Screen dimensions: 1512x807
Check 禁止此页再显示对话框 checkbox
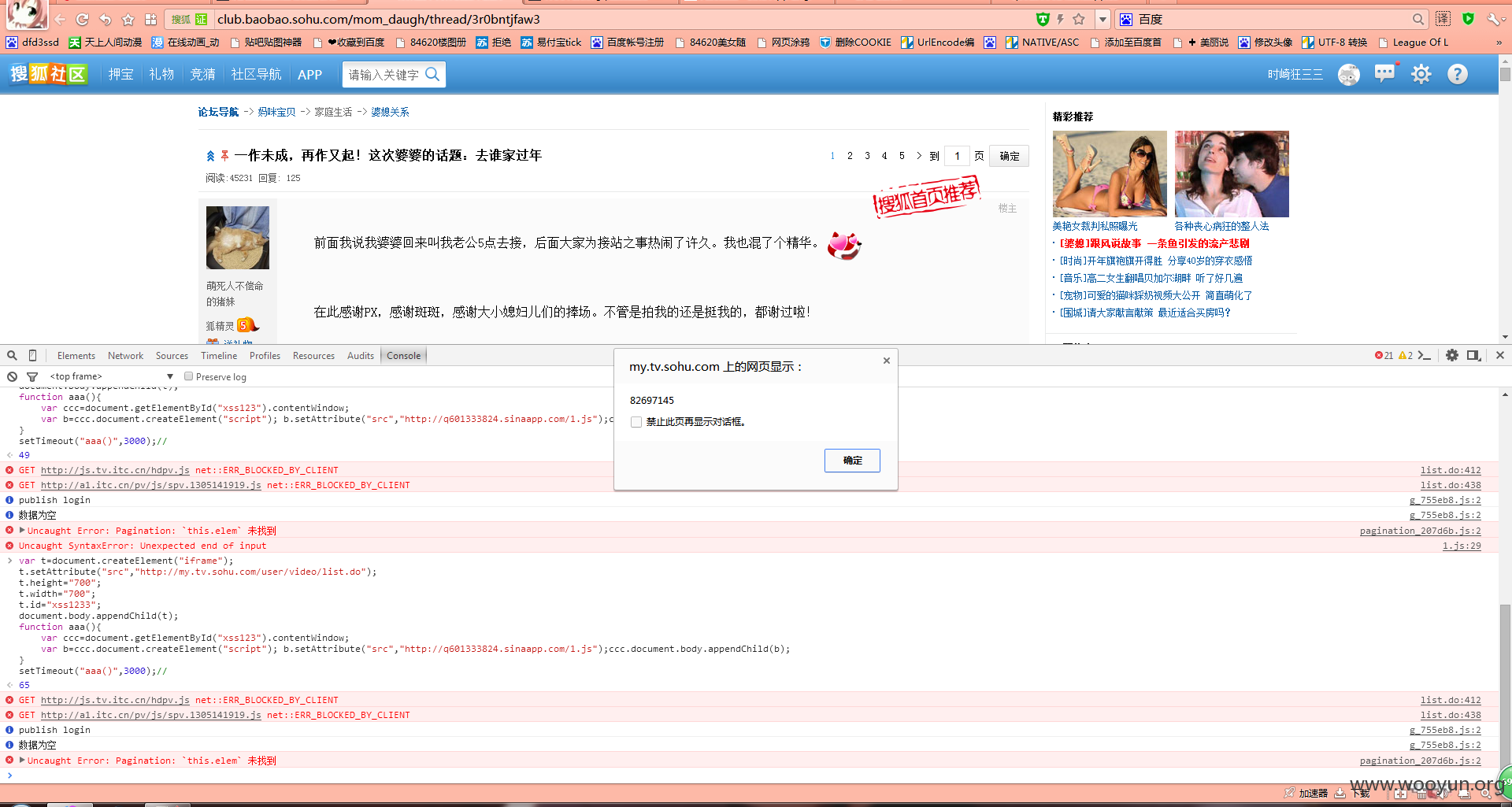636,422
